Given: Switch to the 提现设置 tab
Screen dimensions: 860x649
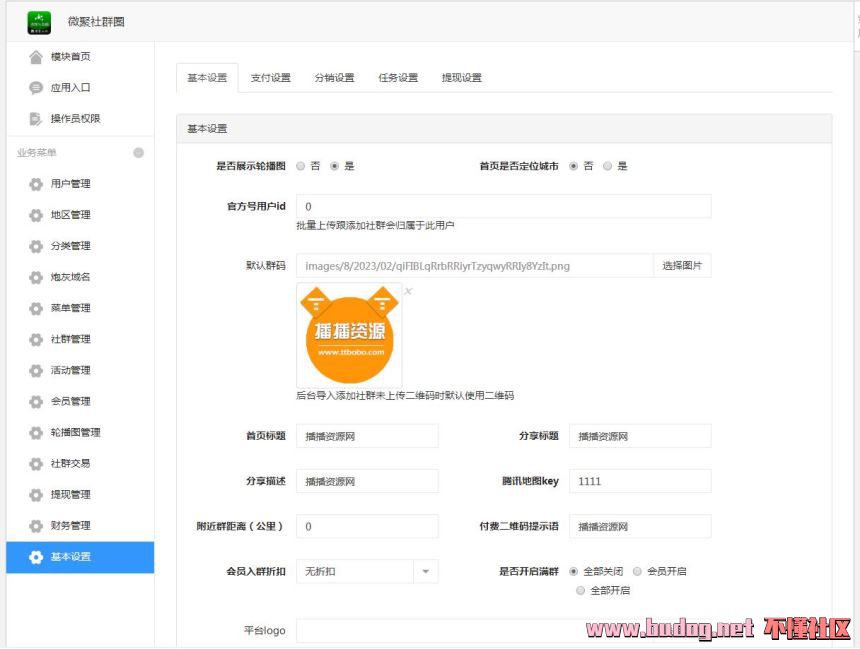Looking at the screenshot, I should pos(461,78).
